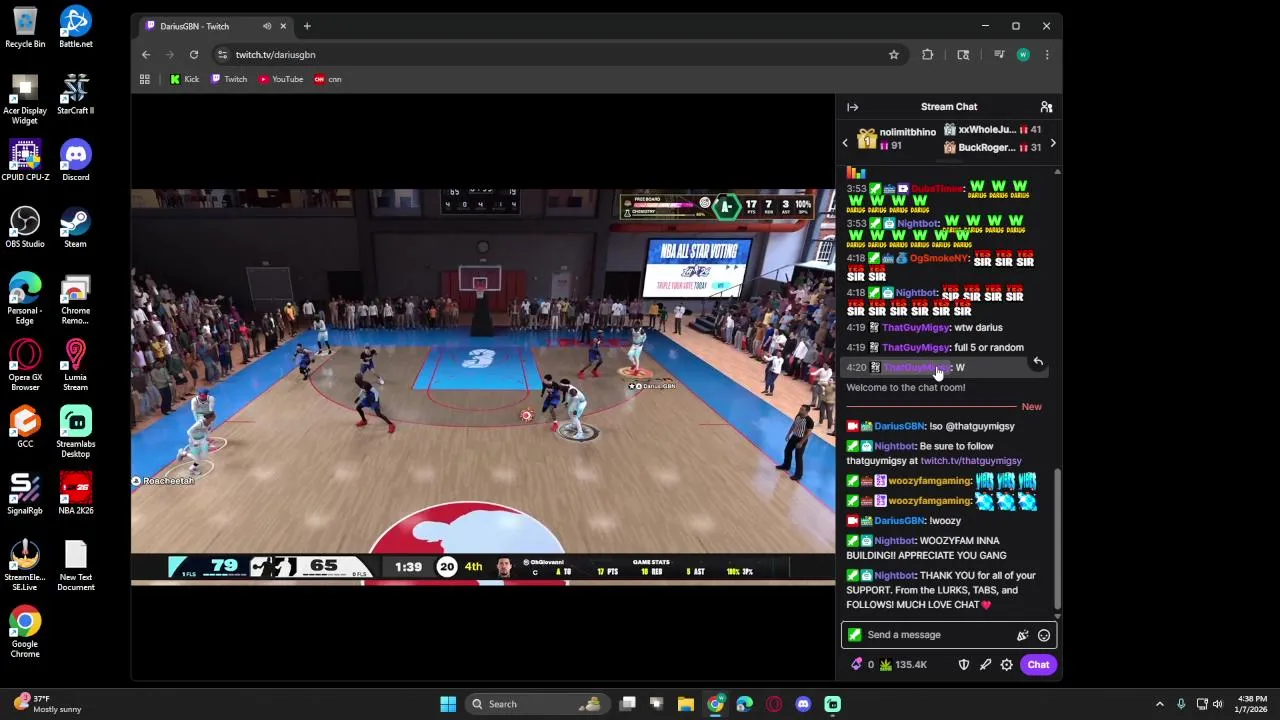Open the Chrome apps grid shortcut
The image size is (1280, 720).
(x=145, y=79)
